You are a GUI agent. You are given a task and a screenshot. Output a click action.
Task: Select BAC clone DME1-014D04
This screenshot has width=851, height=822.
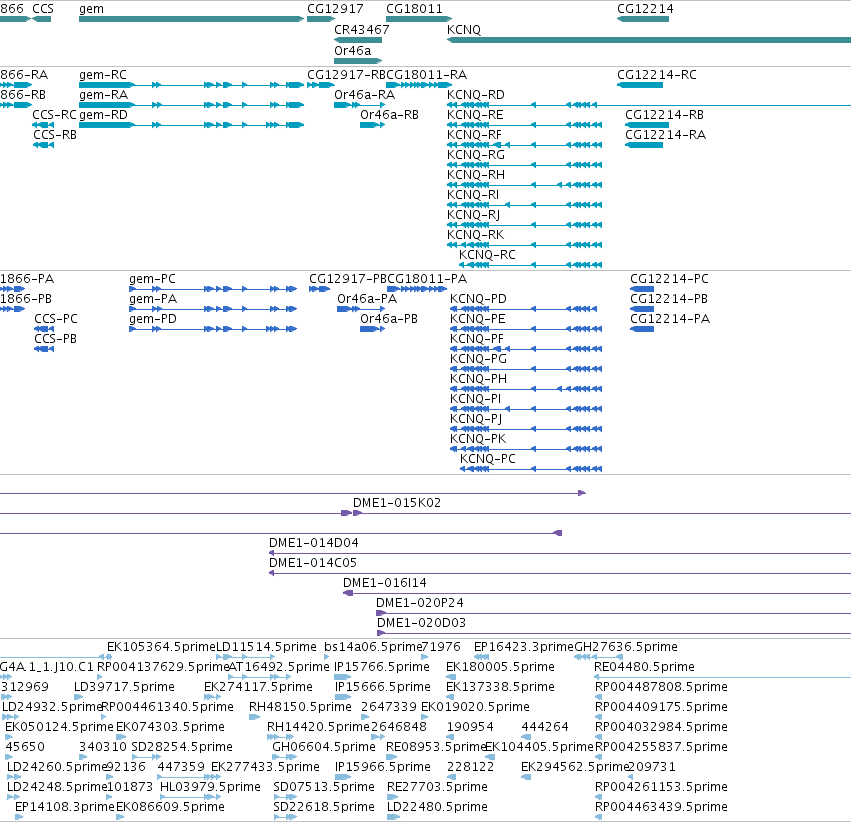pyautogui.click(x=560, y=553)
